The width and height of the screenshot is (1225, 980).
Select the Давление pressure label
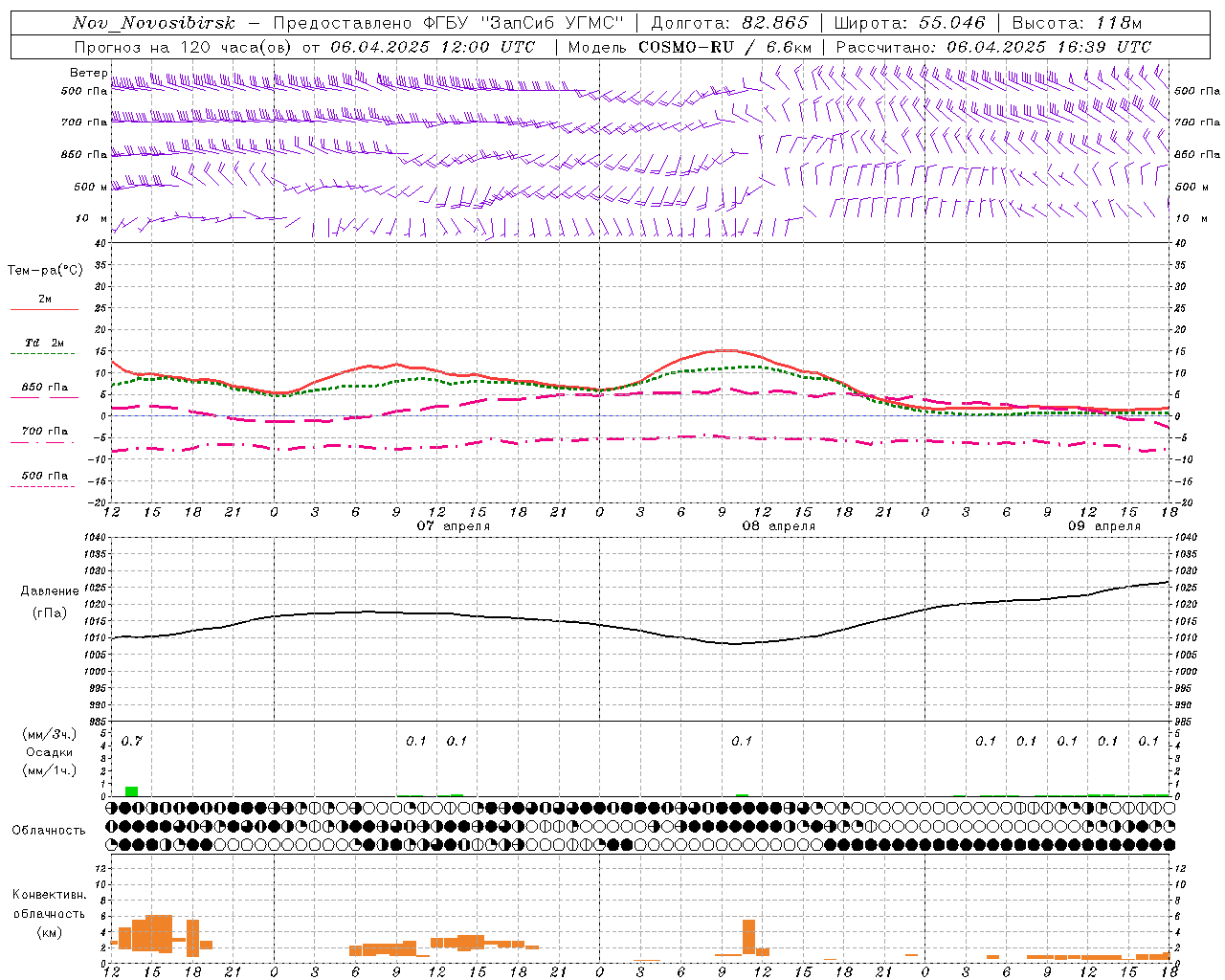50,591
